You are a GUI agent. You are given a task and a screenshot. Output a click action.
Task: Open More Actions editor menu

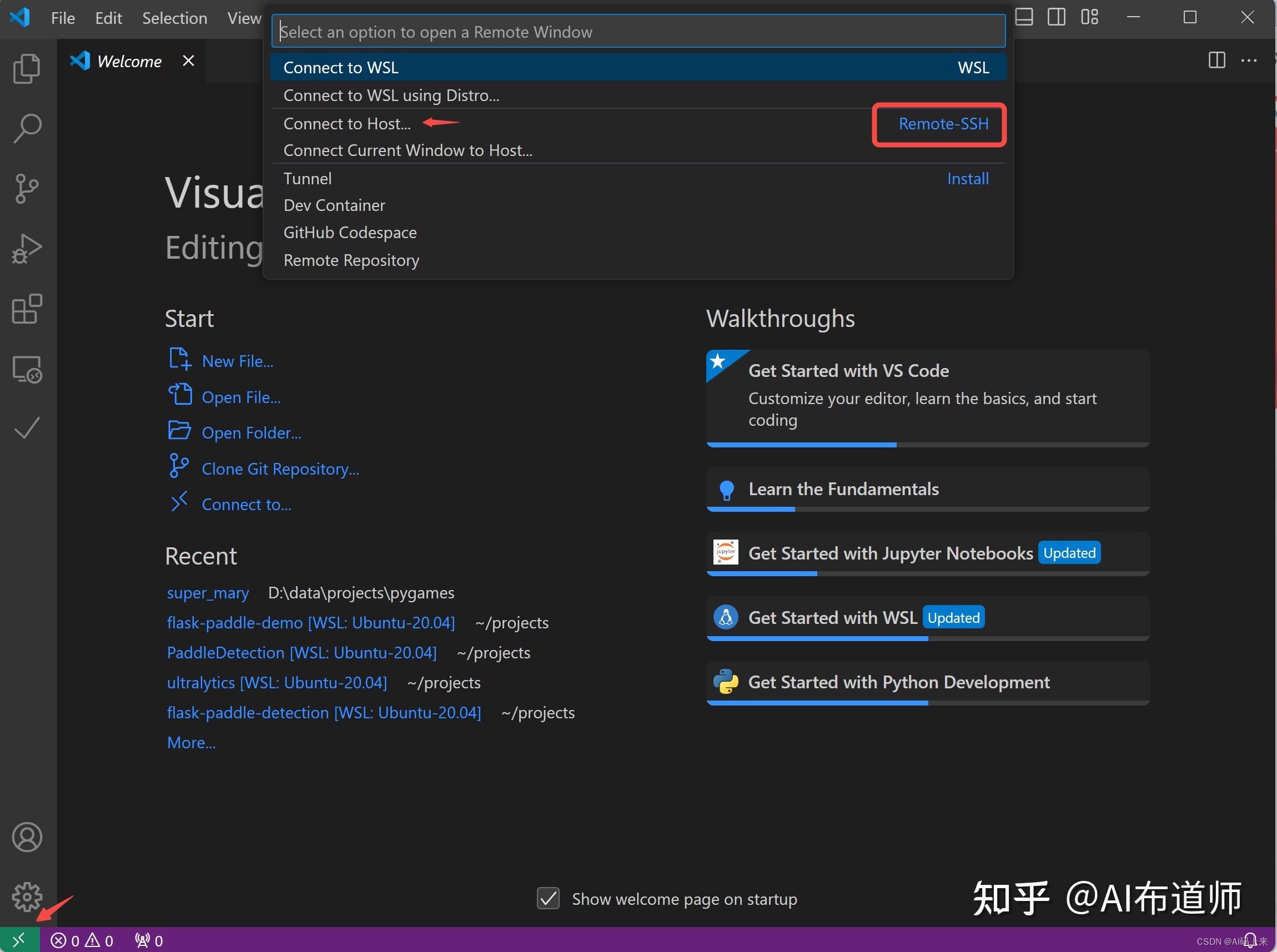1249,61
